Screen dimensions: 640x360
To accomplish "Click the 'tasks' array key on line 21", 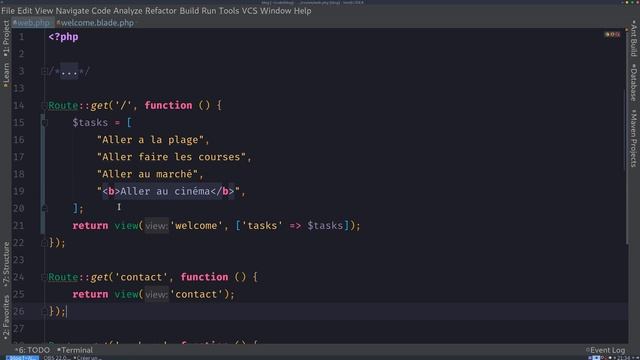I will pyautogui.click(x=262, y=226).
